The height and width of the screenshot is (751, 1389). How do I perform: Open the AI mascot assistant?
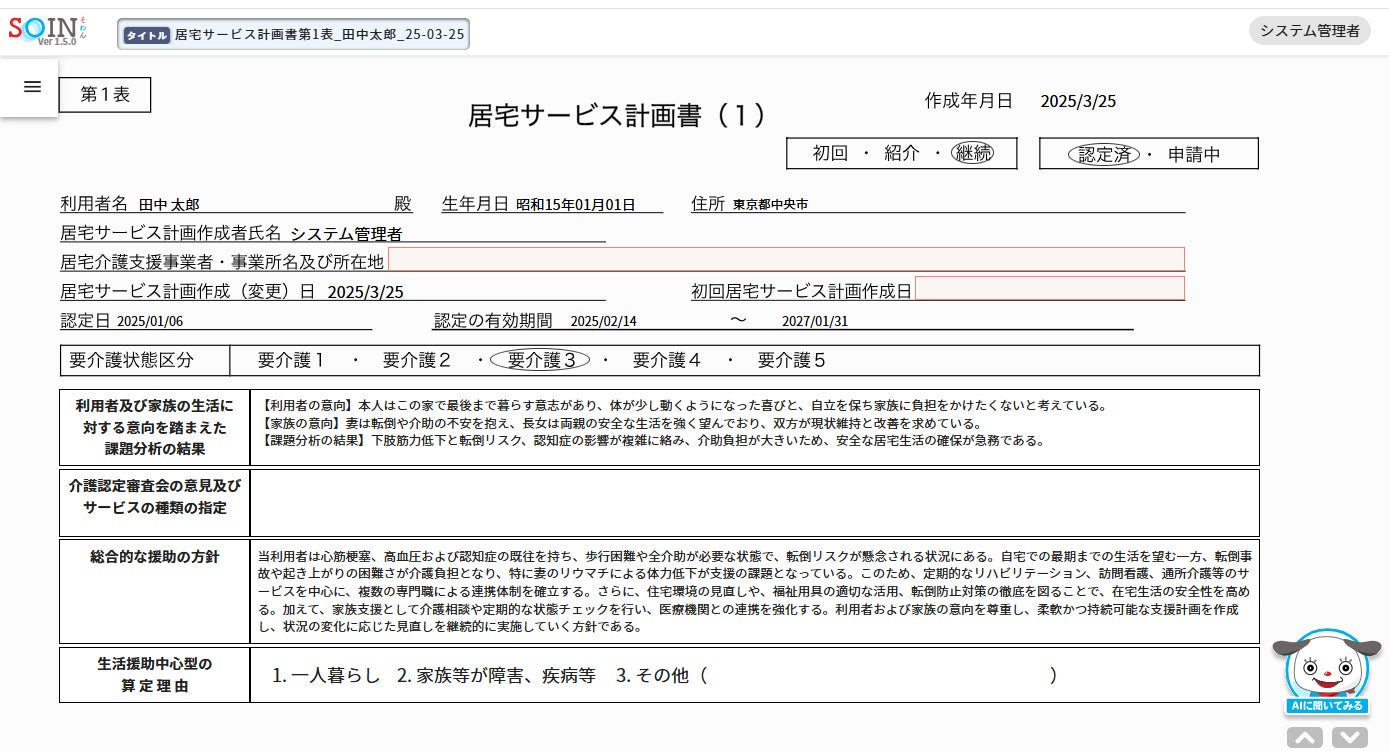point(1326,665)
